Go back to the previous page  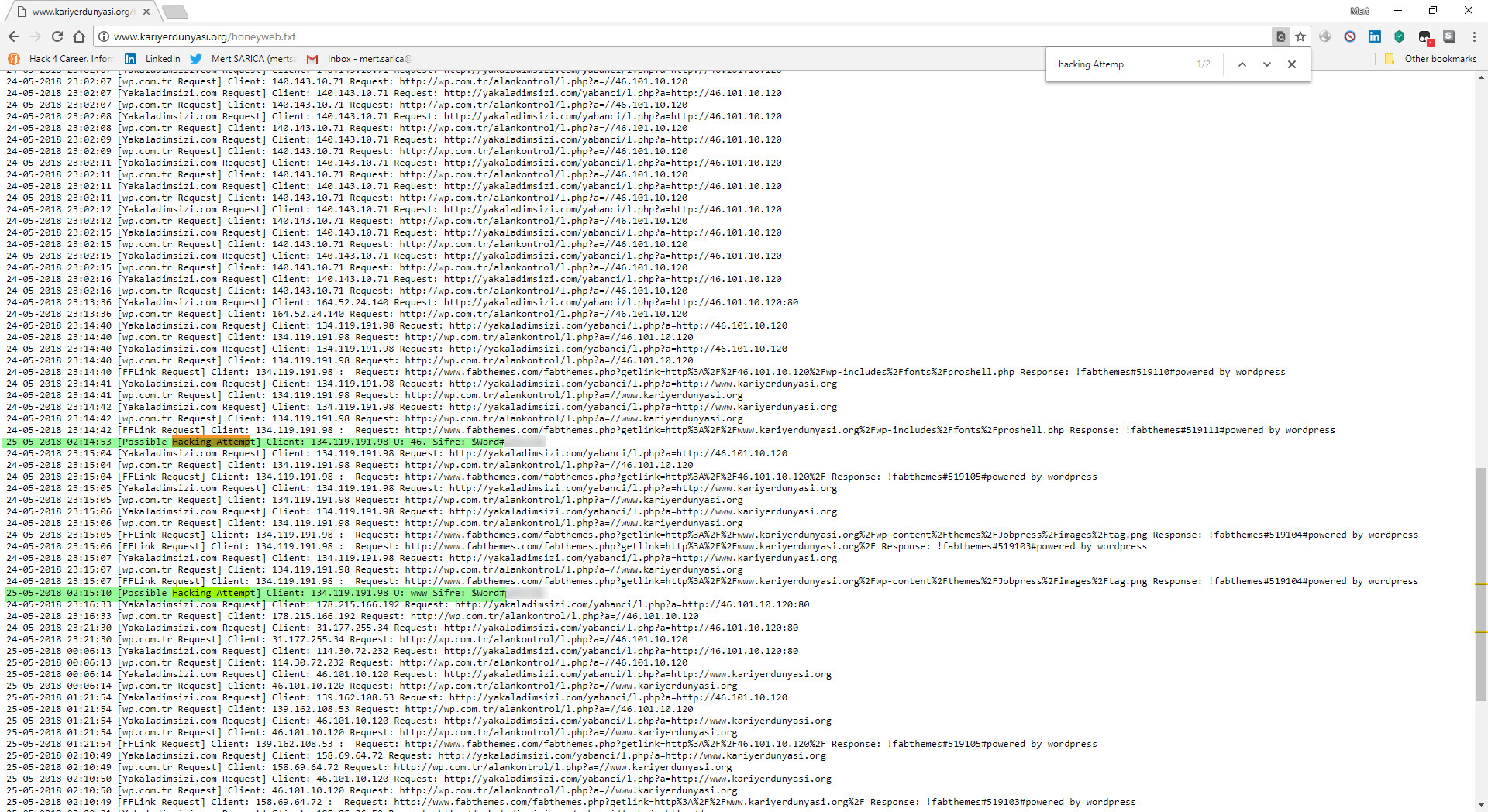[x=14, y=36]
